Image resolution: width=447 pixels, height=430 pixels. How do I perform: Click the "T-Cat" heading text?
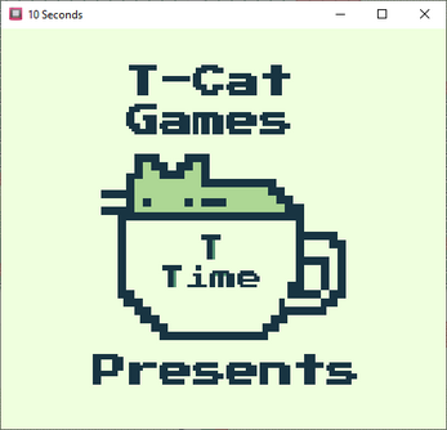[209, 80]
